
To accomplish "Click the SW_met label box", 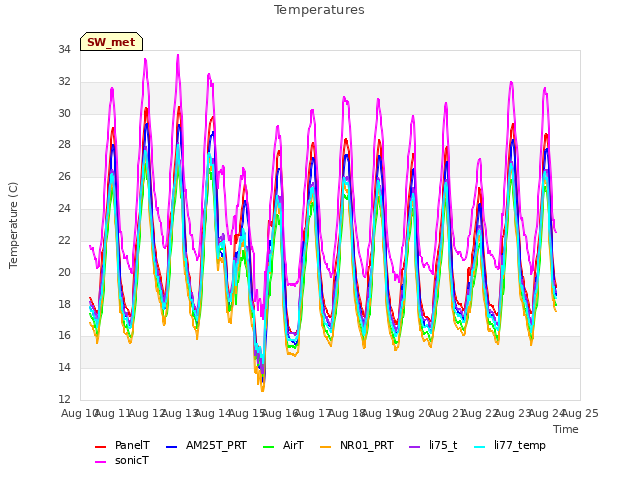I will [x=111, y=42].
